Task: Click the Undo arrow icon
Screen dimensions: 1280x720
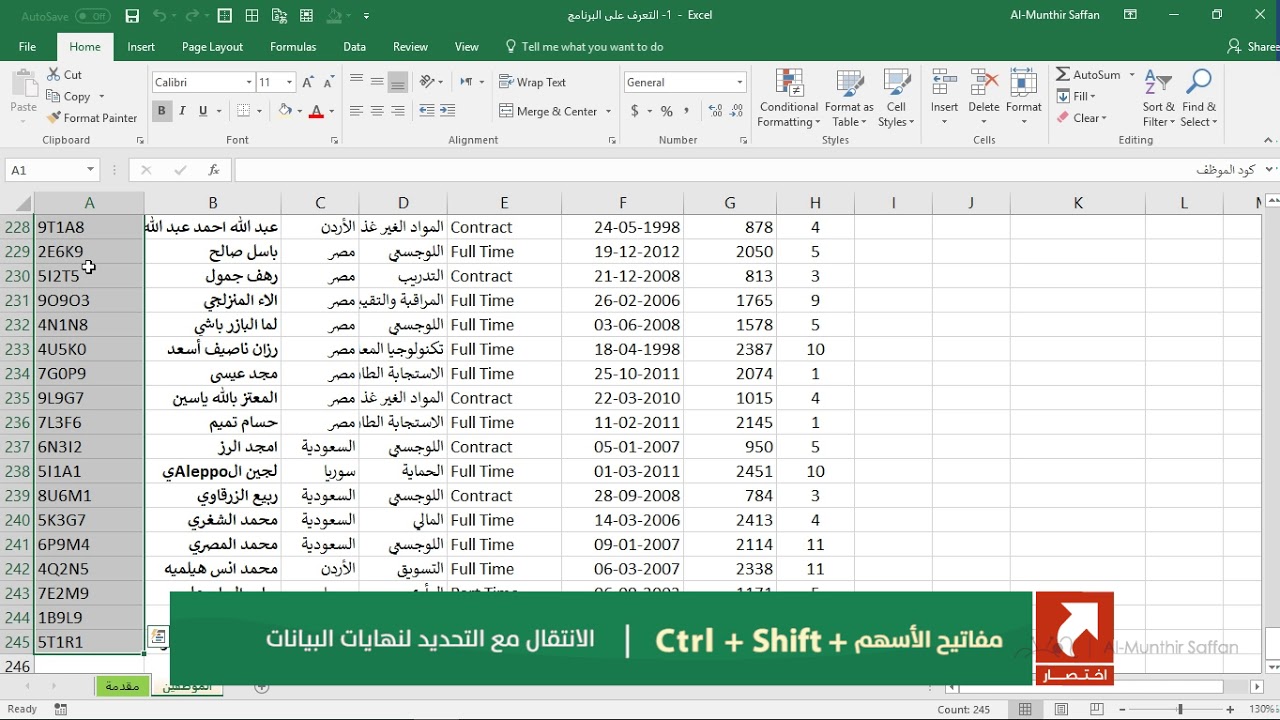Action: click(x=160, y=16)
